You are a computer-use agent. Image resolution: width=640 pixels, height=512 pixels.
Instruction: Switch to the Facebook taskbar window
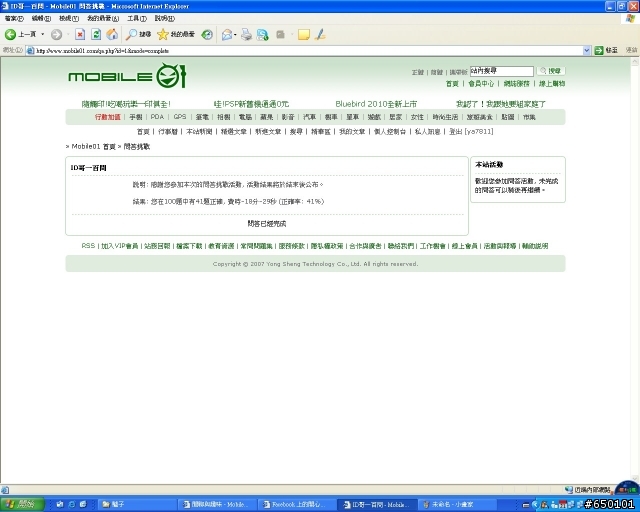click(x=298, y=505)
